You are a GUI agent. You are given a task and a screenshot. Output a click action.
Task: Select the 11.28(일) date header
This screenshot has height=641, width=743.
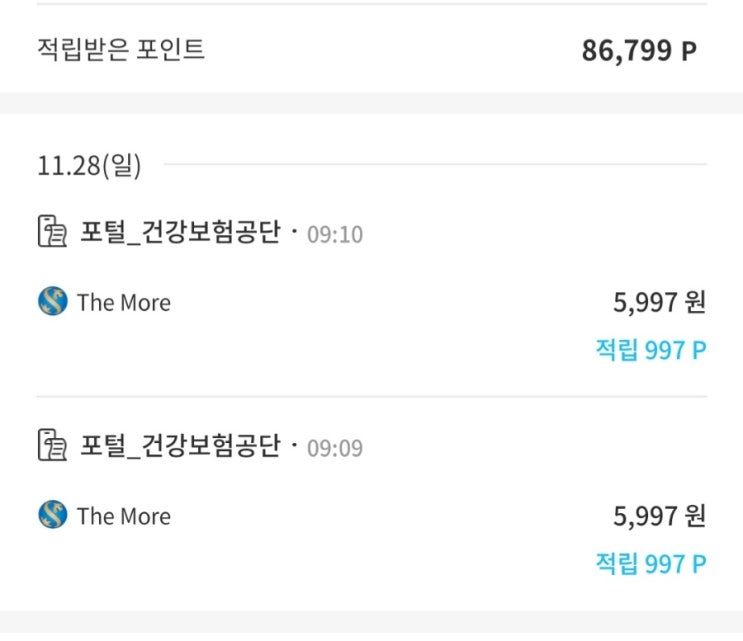pos(89,165)
